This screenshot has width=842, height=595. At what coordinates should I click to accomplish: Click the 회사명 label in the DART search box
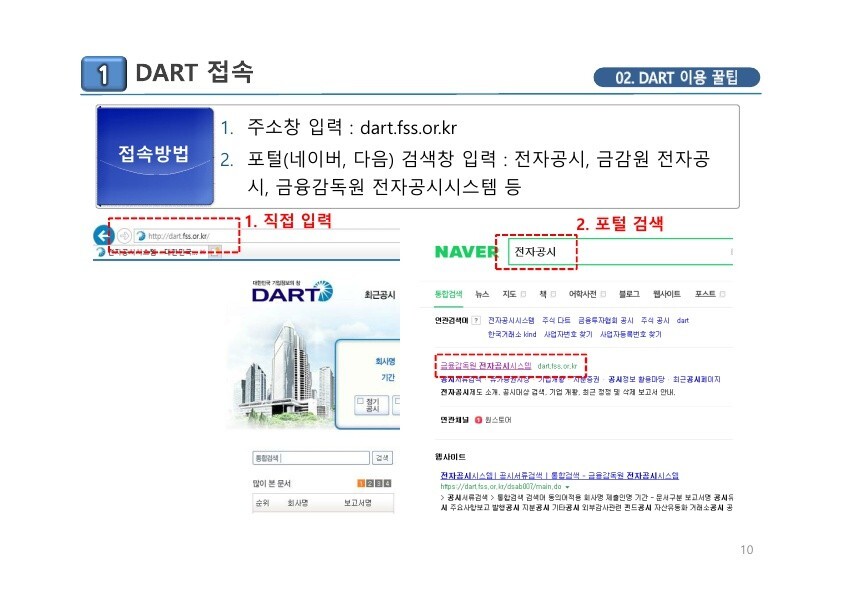coord(385,361)
